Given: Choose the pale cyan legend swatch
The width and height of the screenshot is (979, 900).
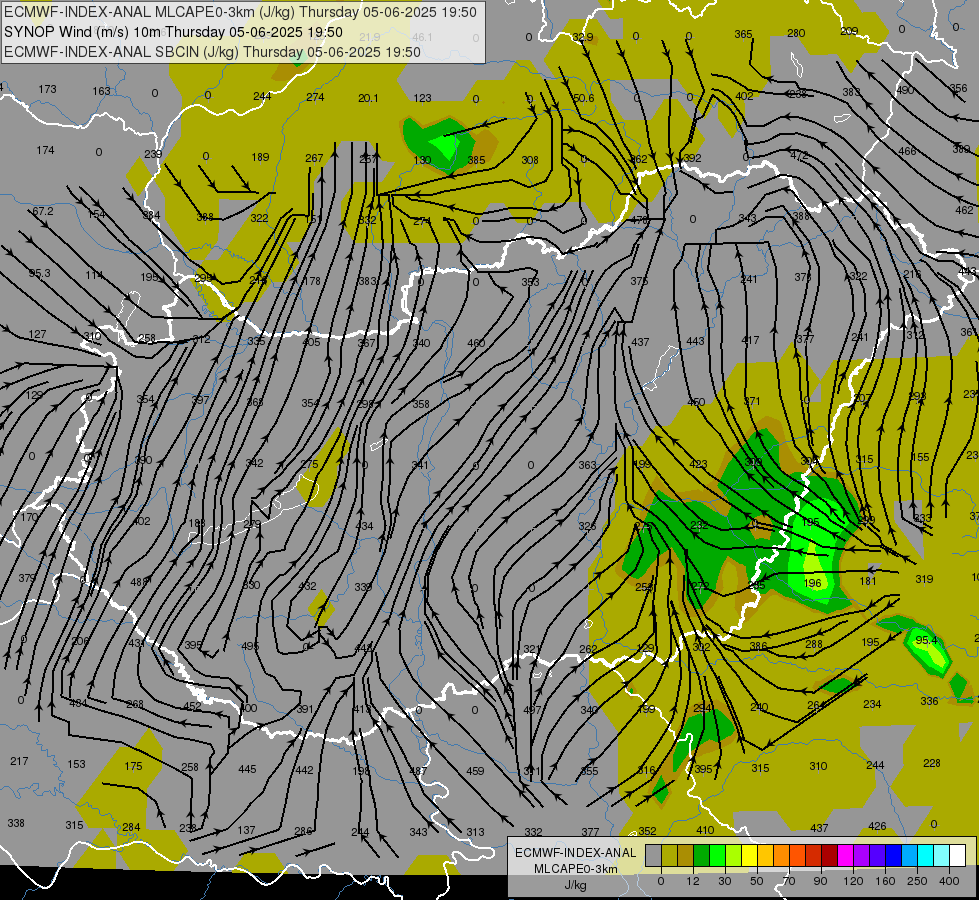Looking at the screenshot, I should tap(942, 856).
